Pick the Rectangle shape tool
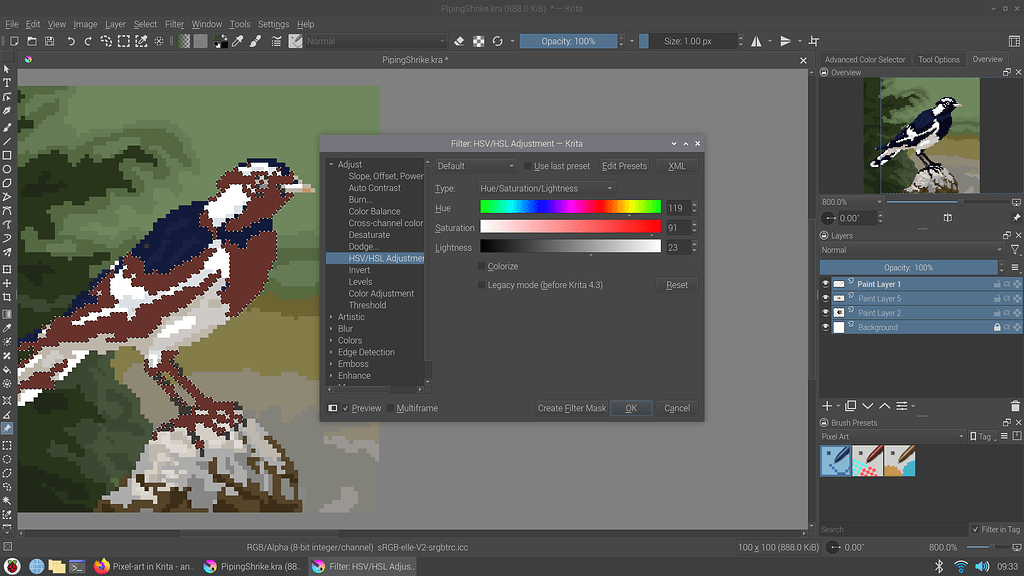Screen dimensions: 1024x576 pyautogui.click(x=7, y=155)
